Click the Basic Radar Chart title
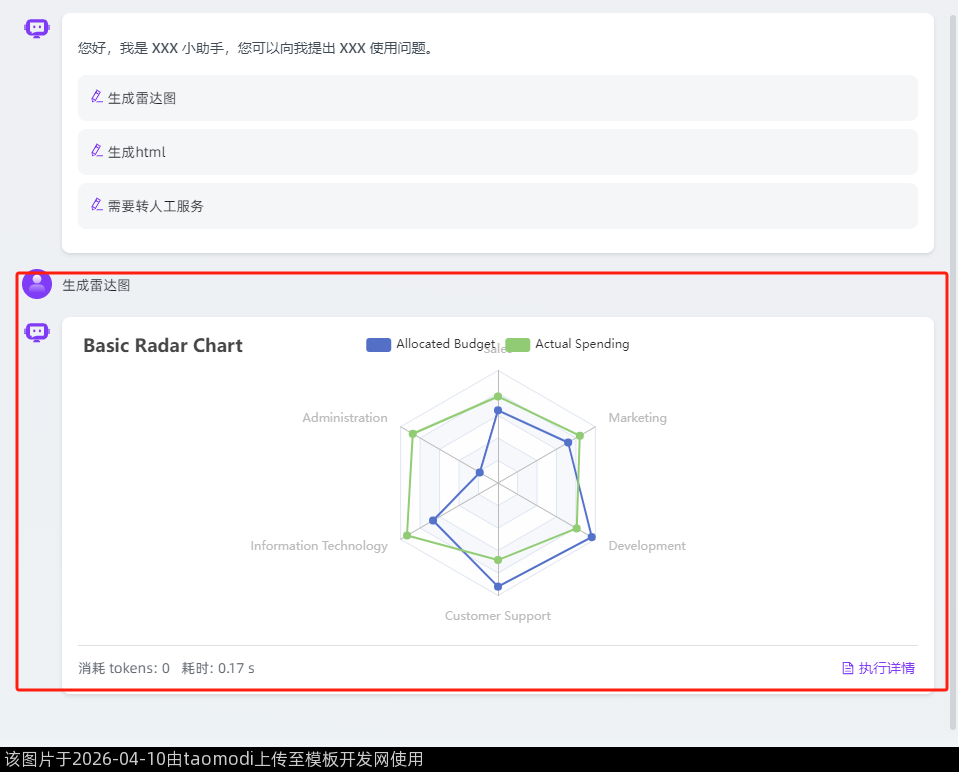Image resolution: width=959 pixels, height=772 pixels. [x=163, y=346]
